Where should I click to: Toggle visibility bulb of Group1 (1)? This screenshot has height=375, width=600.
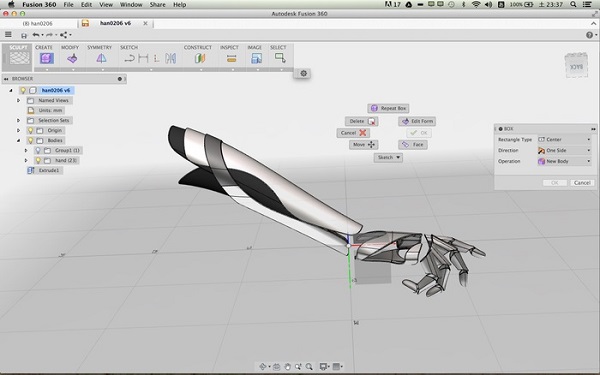coord(38,150)
